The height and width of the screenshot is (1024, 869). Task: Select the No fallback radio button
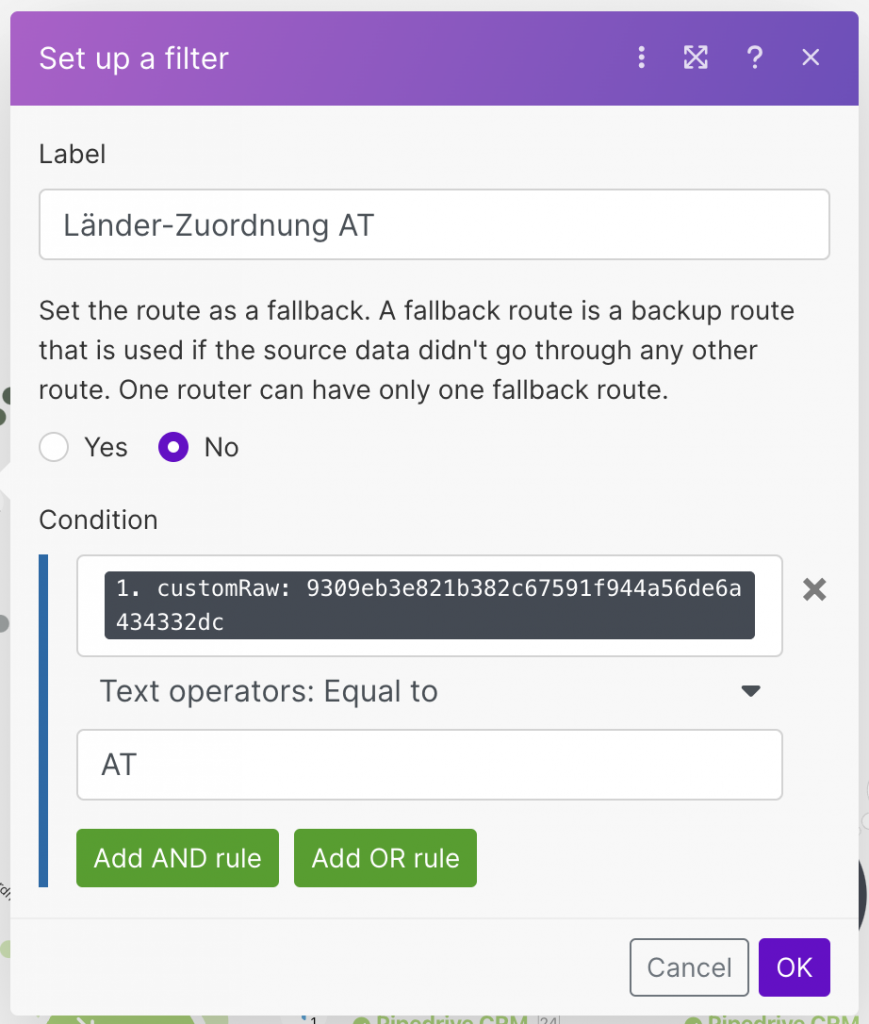tap(174, 447)
